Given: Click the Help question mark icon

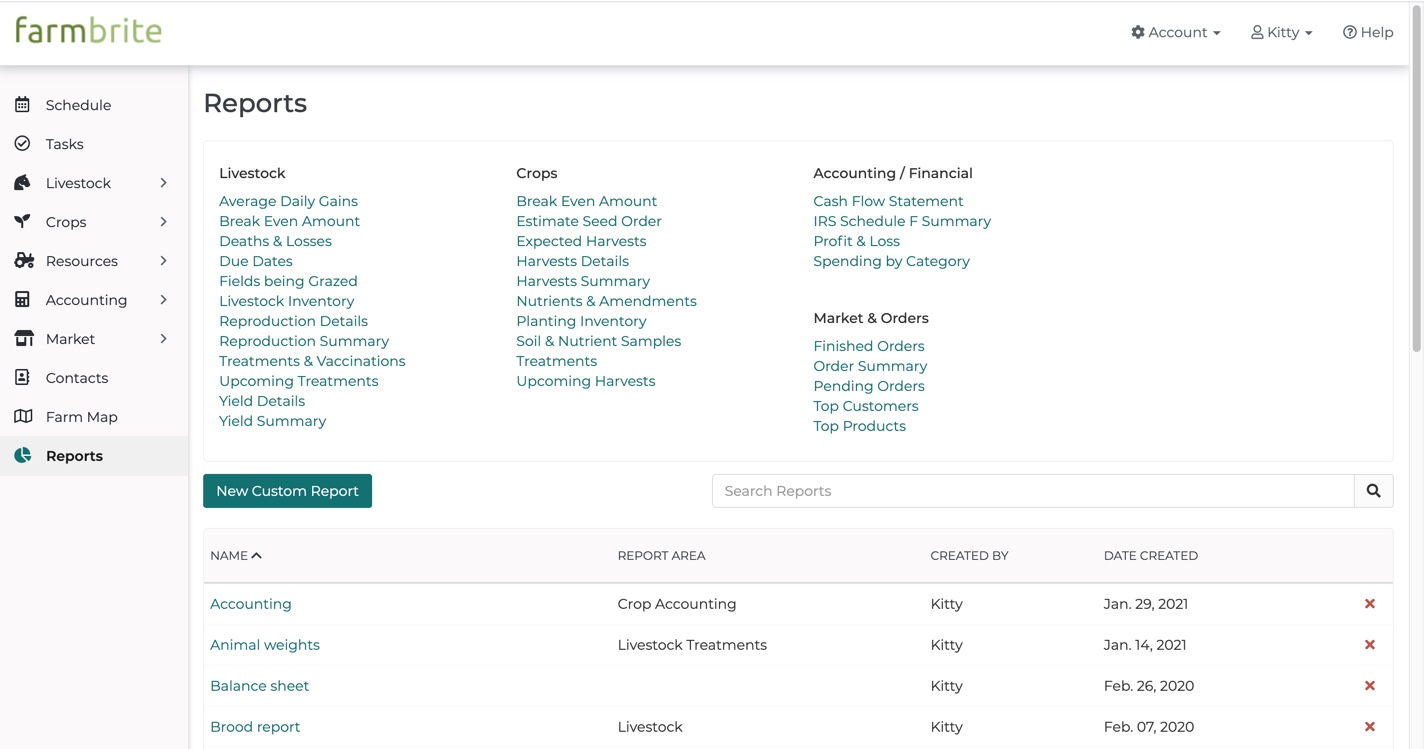Looking at the screenshot, I should (x=1349, y=33).
